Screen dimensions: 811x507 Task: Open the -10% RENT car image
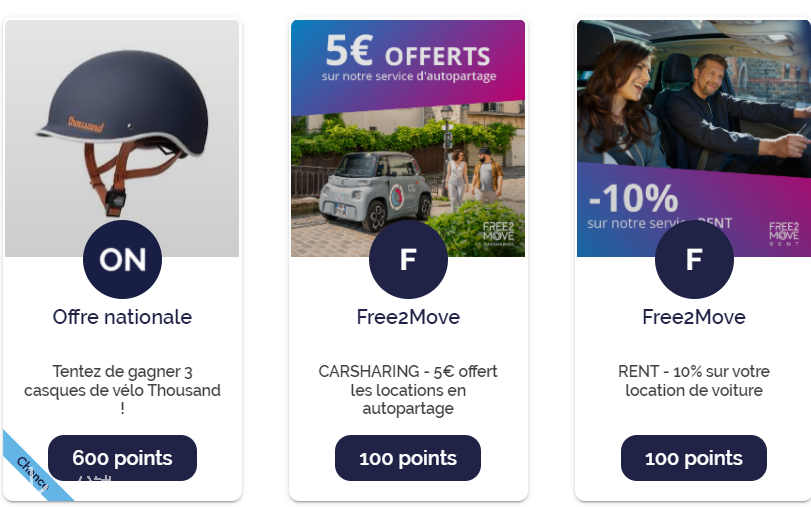tap(694, 138)
